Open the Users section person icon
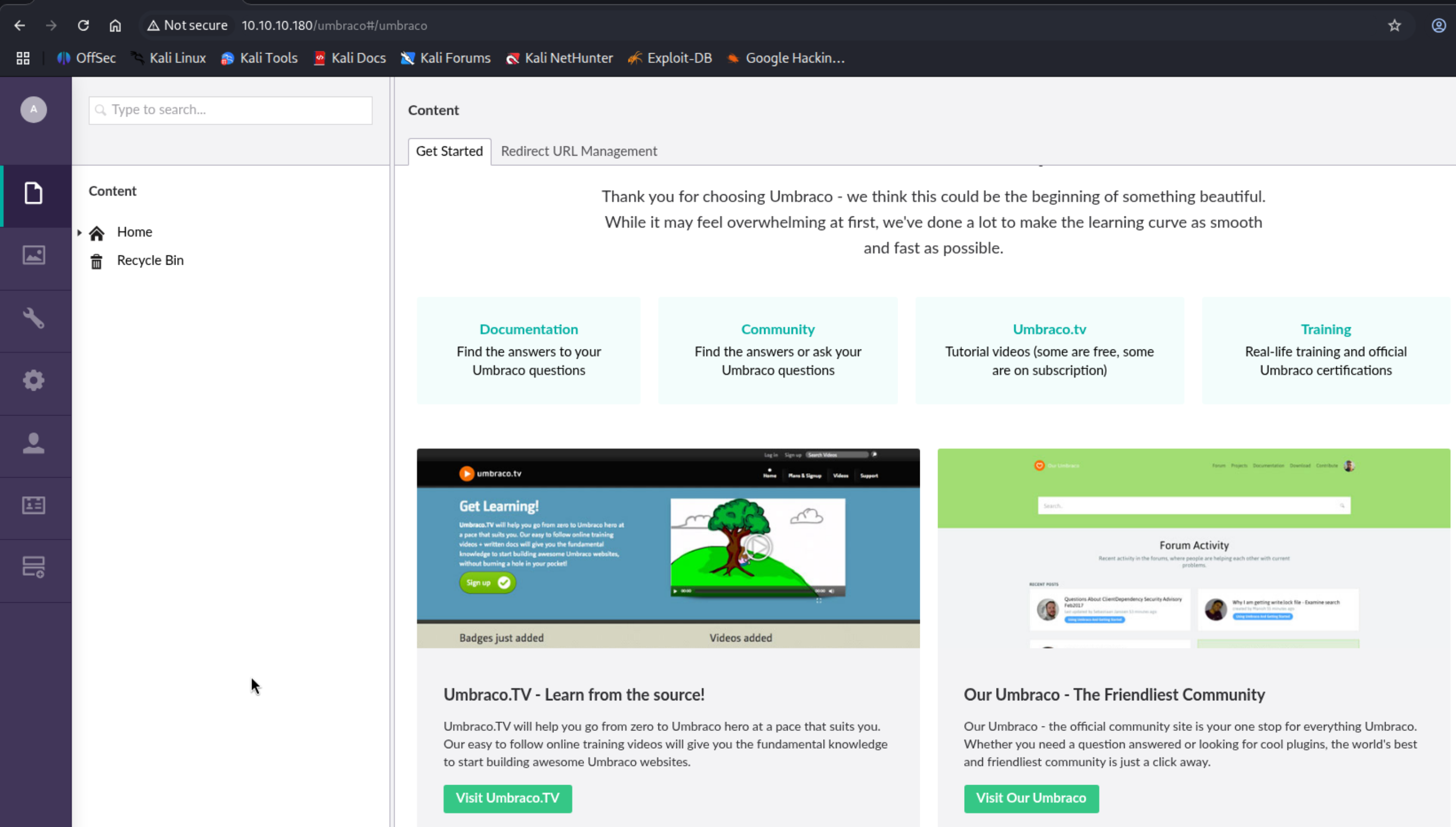The image size is (1456, 827). coord(34,443)
